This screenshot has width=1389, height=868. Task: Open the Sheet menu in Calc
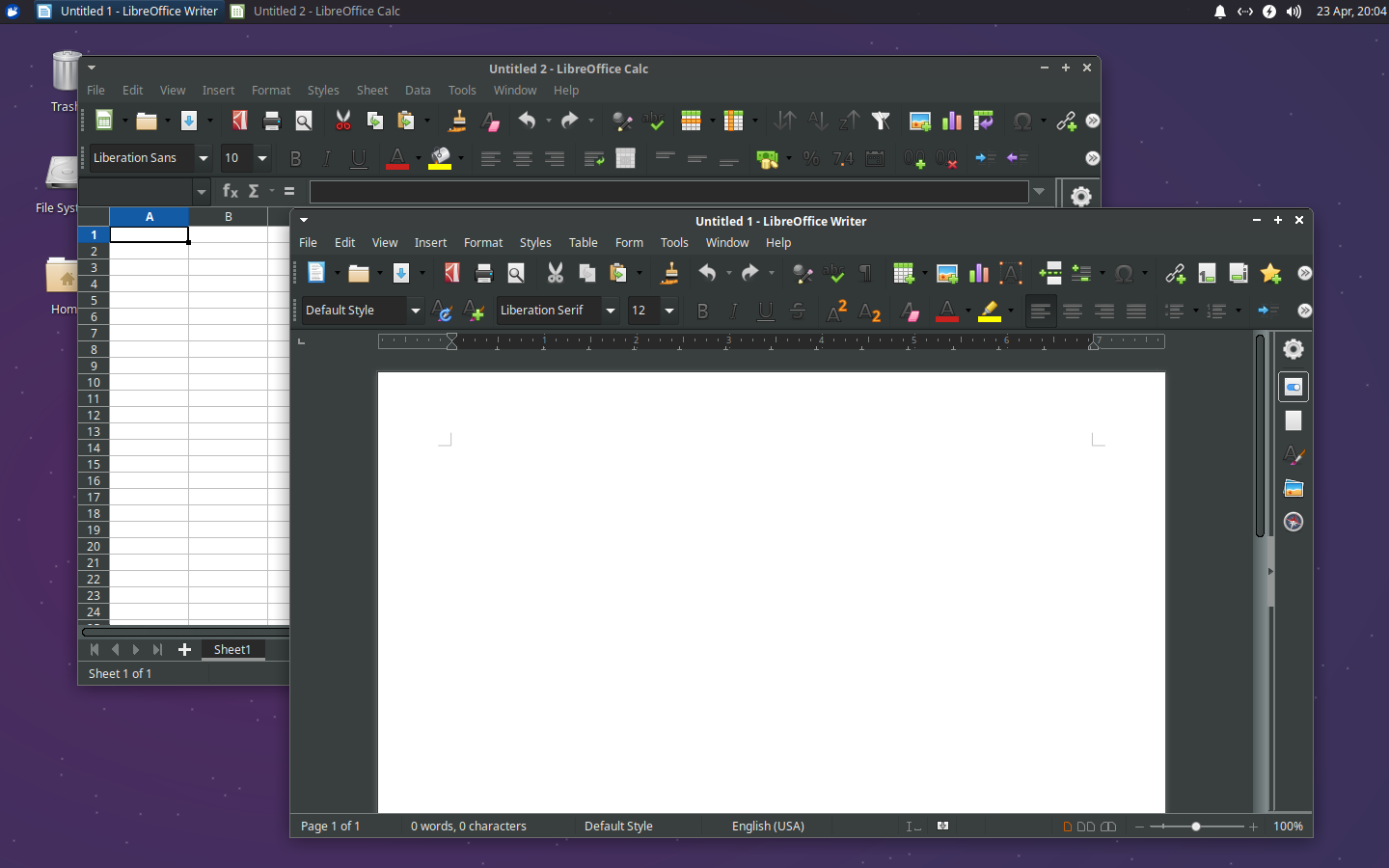pyautogui.click(x=372, y=90)
